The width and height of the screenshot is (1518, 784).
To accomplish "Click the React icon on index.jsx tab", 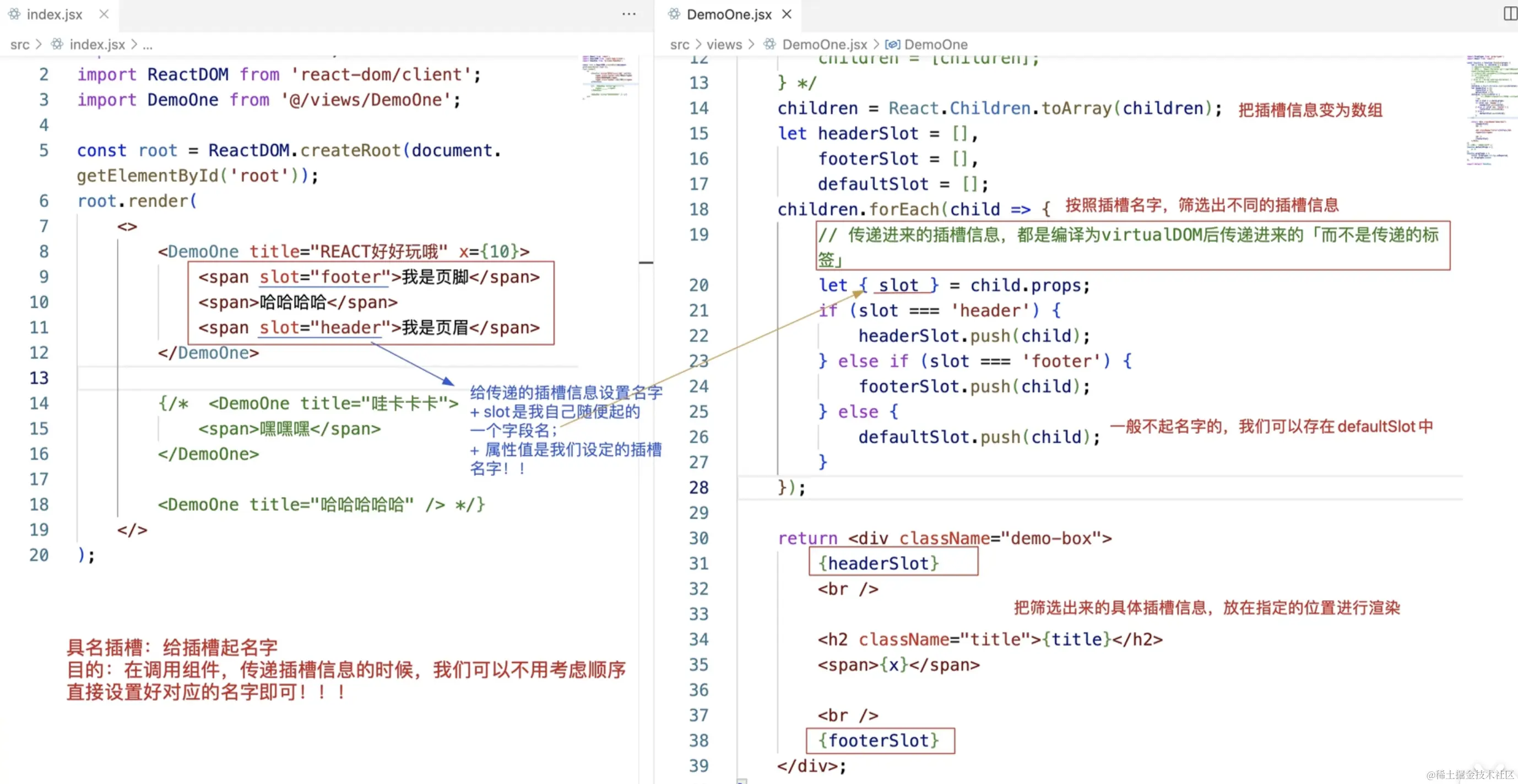I will [14, 14].
